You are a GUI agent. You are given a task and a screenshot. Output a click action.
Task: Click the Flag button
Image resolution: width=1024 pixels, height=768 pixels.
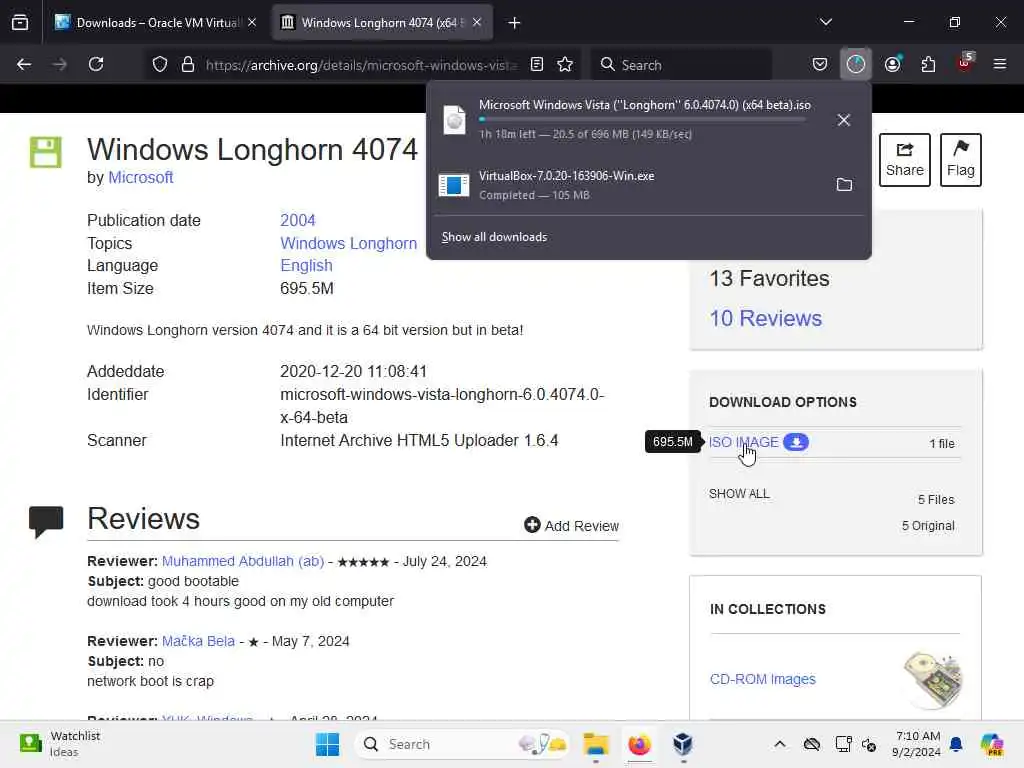(x=961, y=160)
